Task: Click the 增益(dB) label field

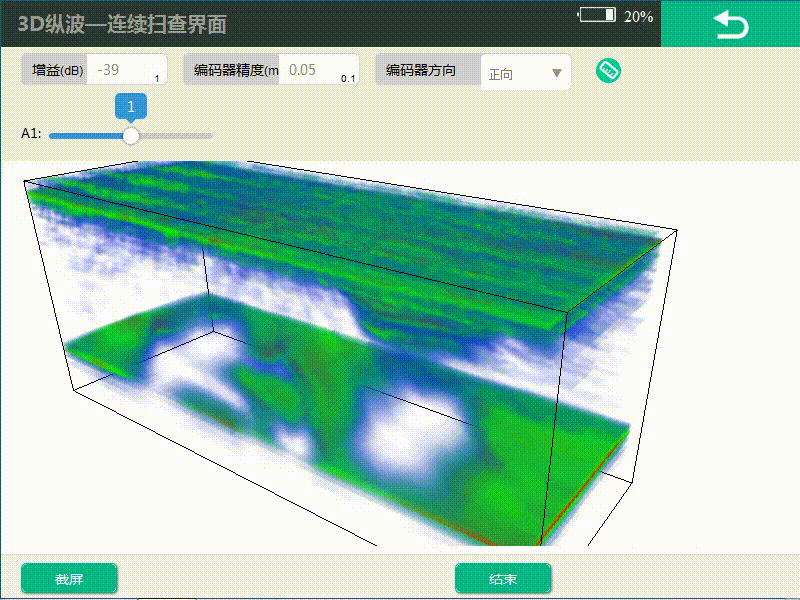Action: click(x=58, y=71)
